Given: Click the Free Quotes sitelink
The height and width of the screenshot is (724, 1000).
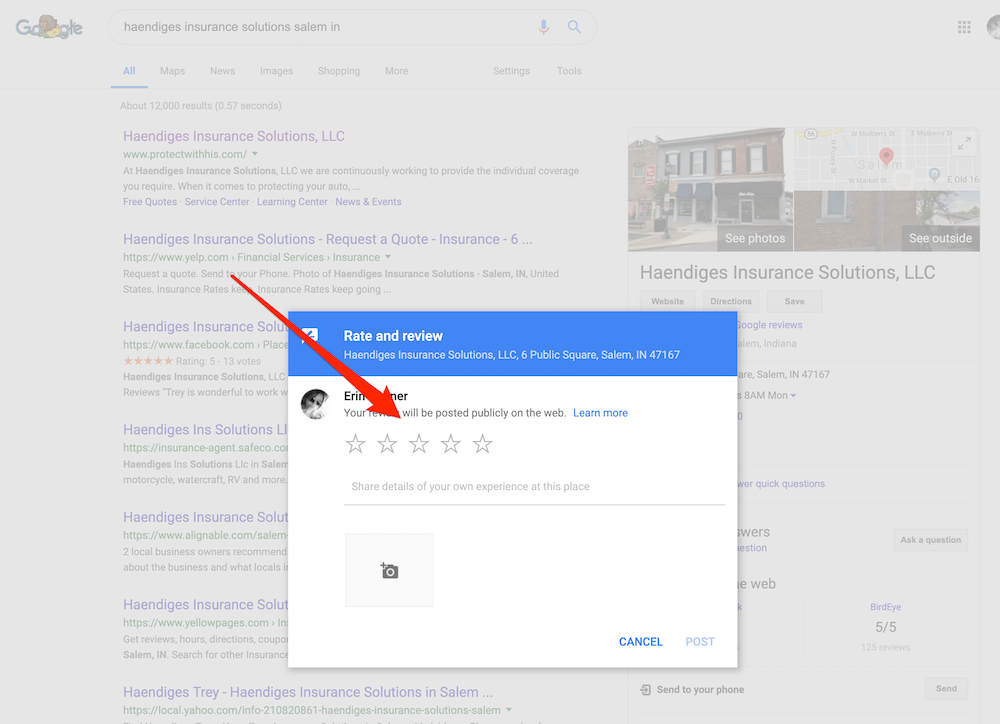Looking at the screenshot, I should tap(150, 202).
